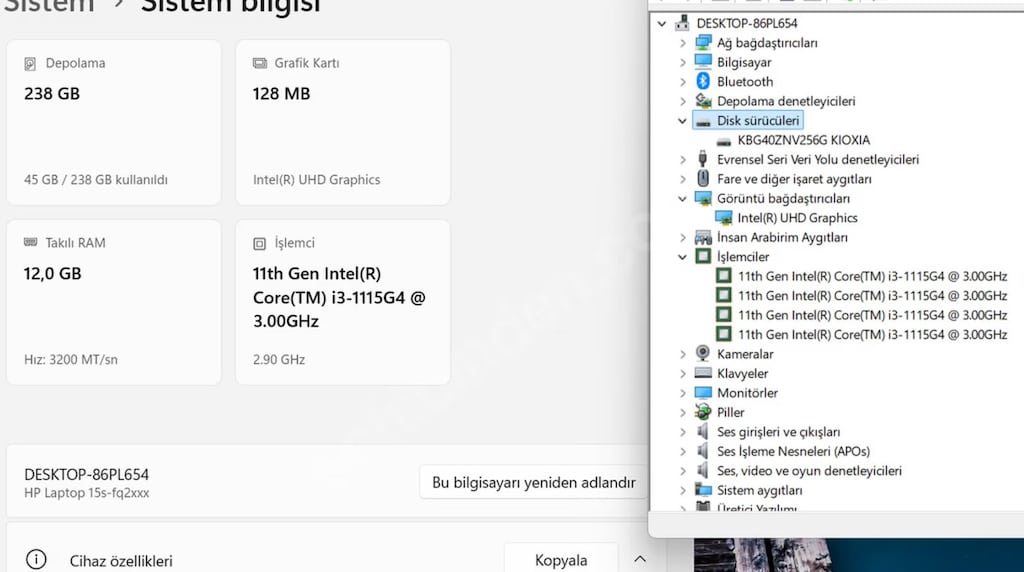Click the HP Laptop 15s-fq2xxx text

tap(87, 493)
